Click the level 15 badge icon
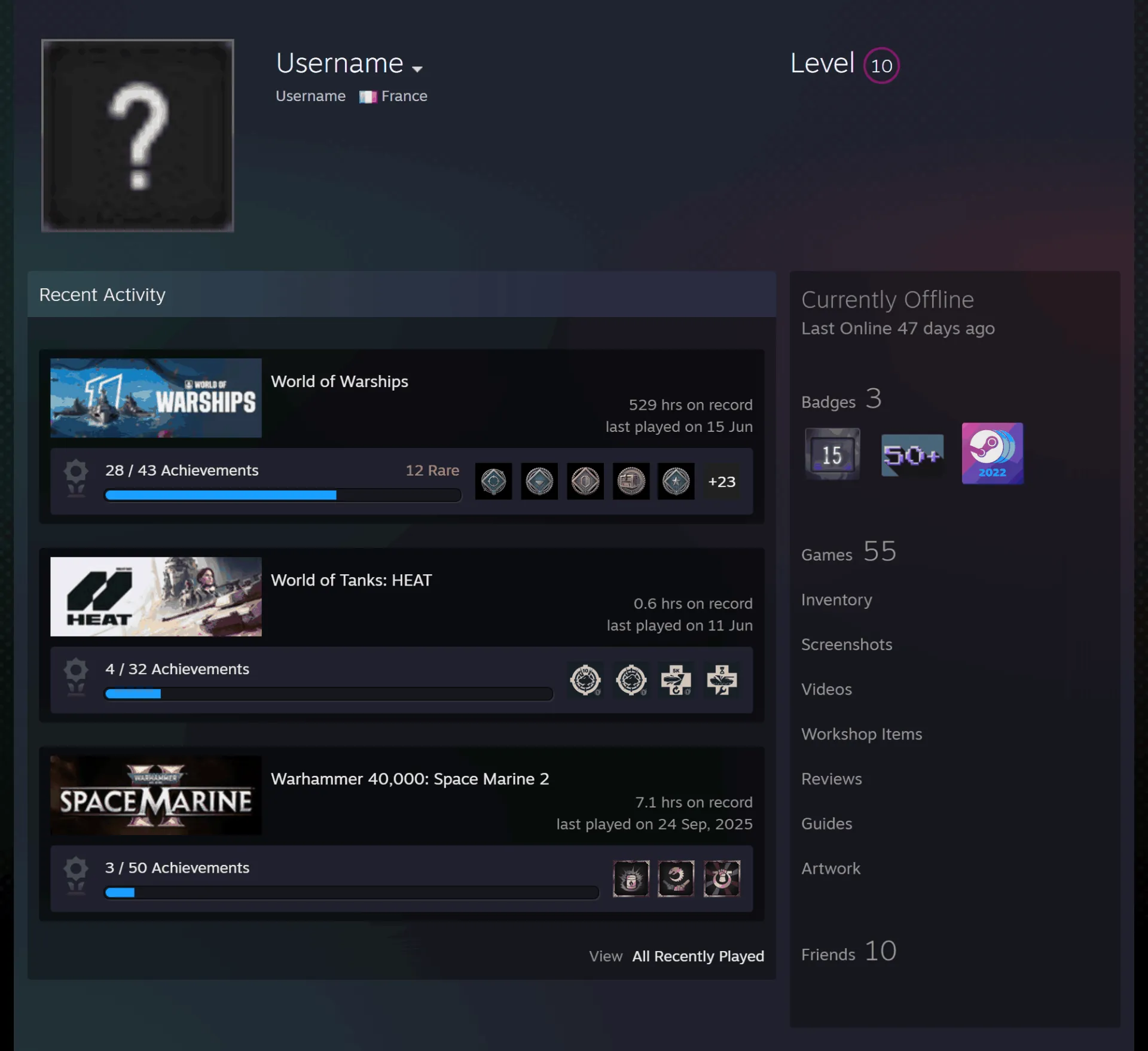The height and width of the screenshot is (1051, 1148). (832, 453)
